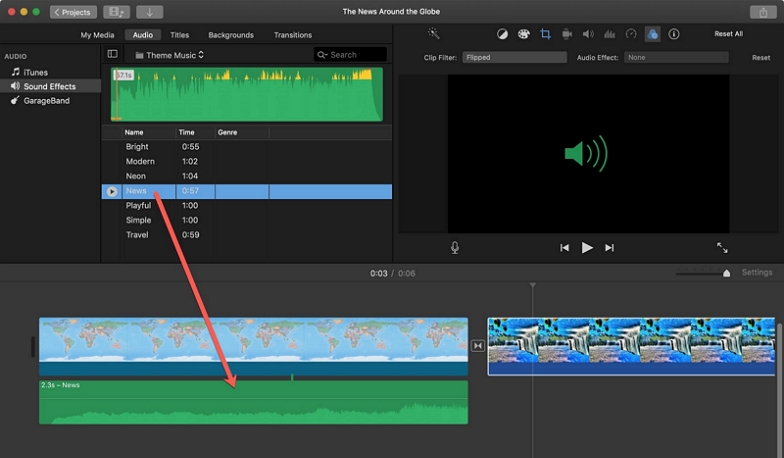784x458 pixels.
Task: Skip to the previous clip
Action: point(564,248)
